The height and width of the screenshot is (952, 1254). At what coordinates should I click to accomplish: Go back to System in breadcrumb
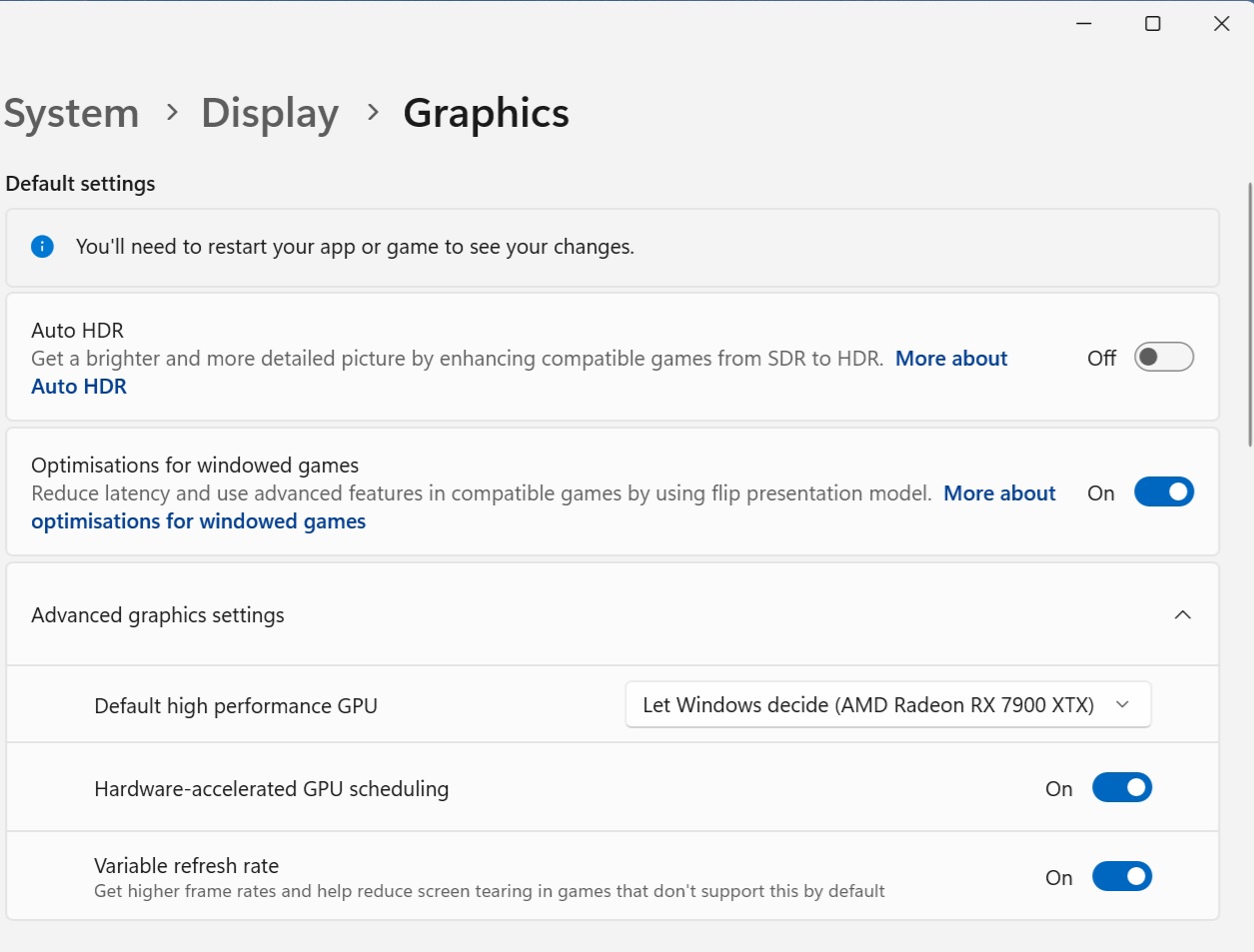point(72,113)
